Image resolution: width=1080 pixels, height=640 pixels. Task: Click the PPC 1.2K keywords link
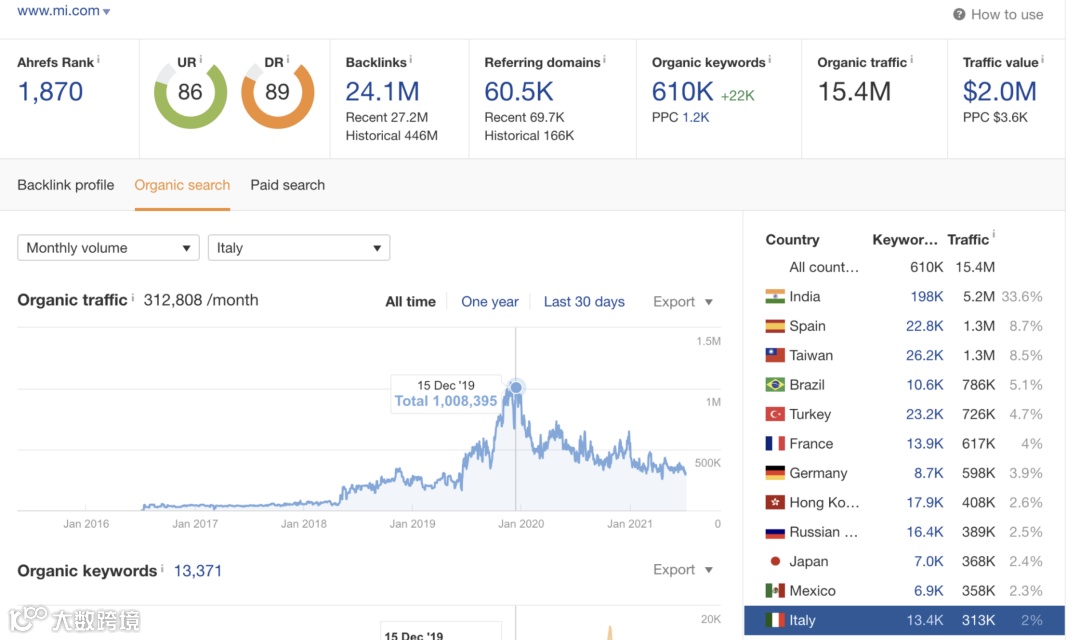point(696,117)
